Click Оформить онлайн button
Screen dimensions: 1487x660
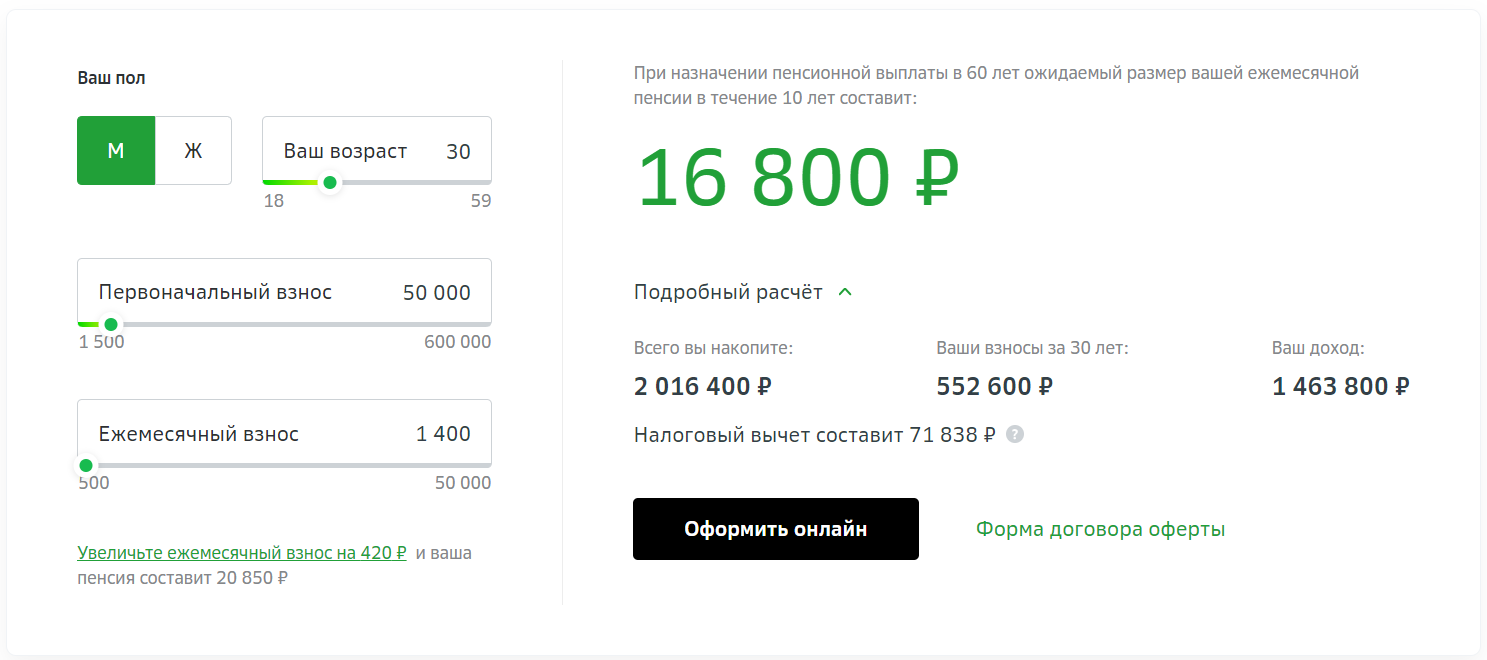pyautogui.click(x=775, y=528)
